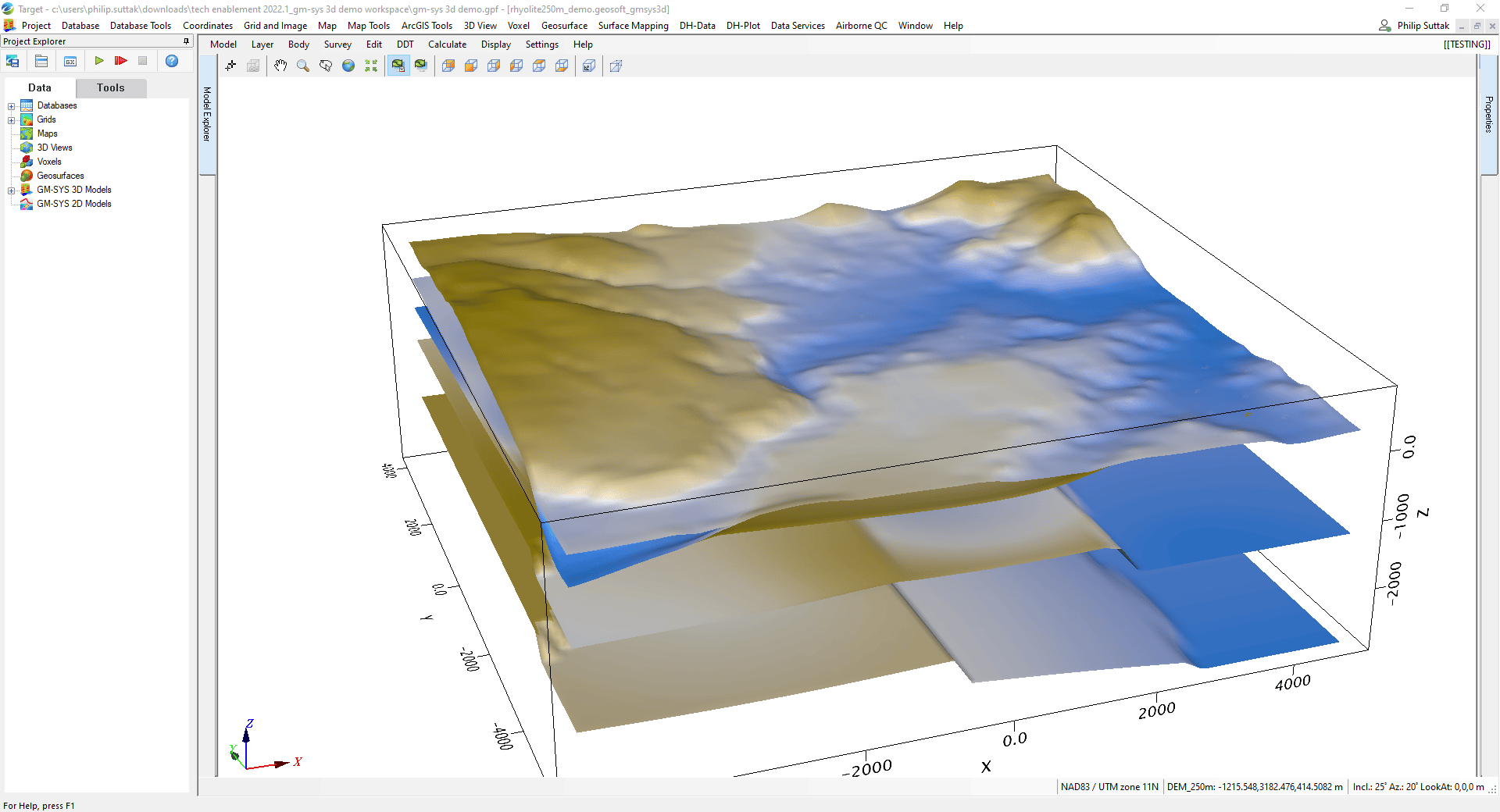1500x812 pixels.
Task: Expand the Grids tree node
Action: pos(12,120)
